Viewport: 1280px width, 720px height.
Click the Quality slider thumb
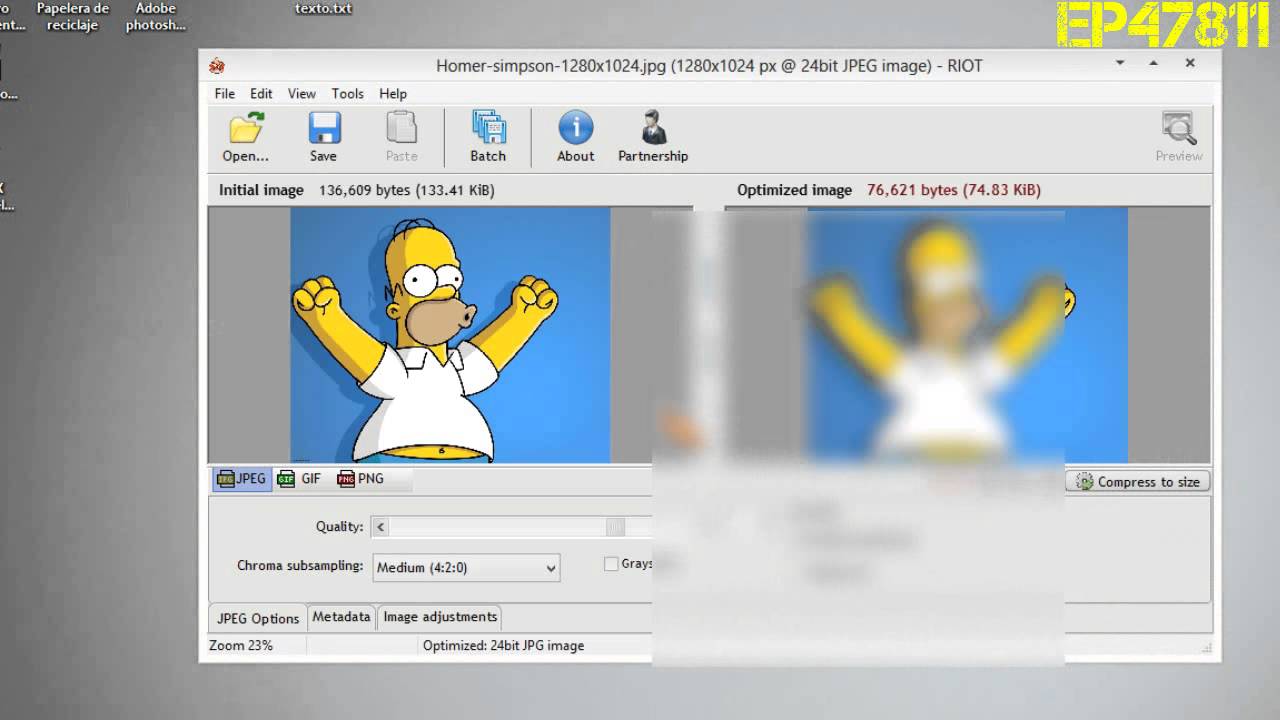coord(615,527)
